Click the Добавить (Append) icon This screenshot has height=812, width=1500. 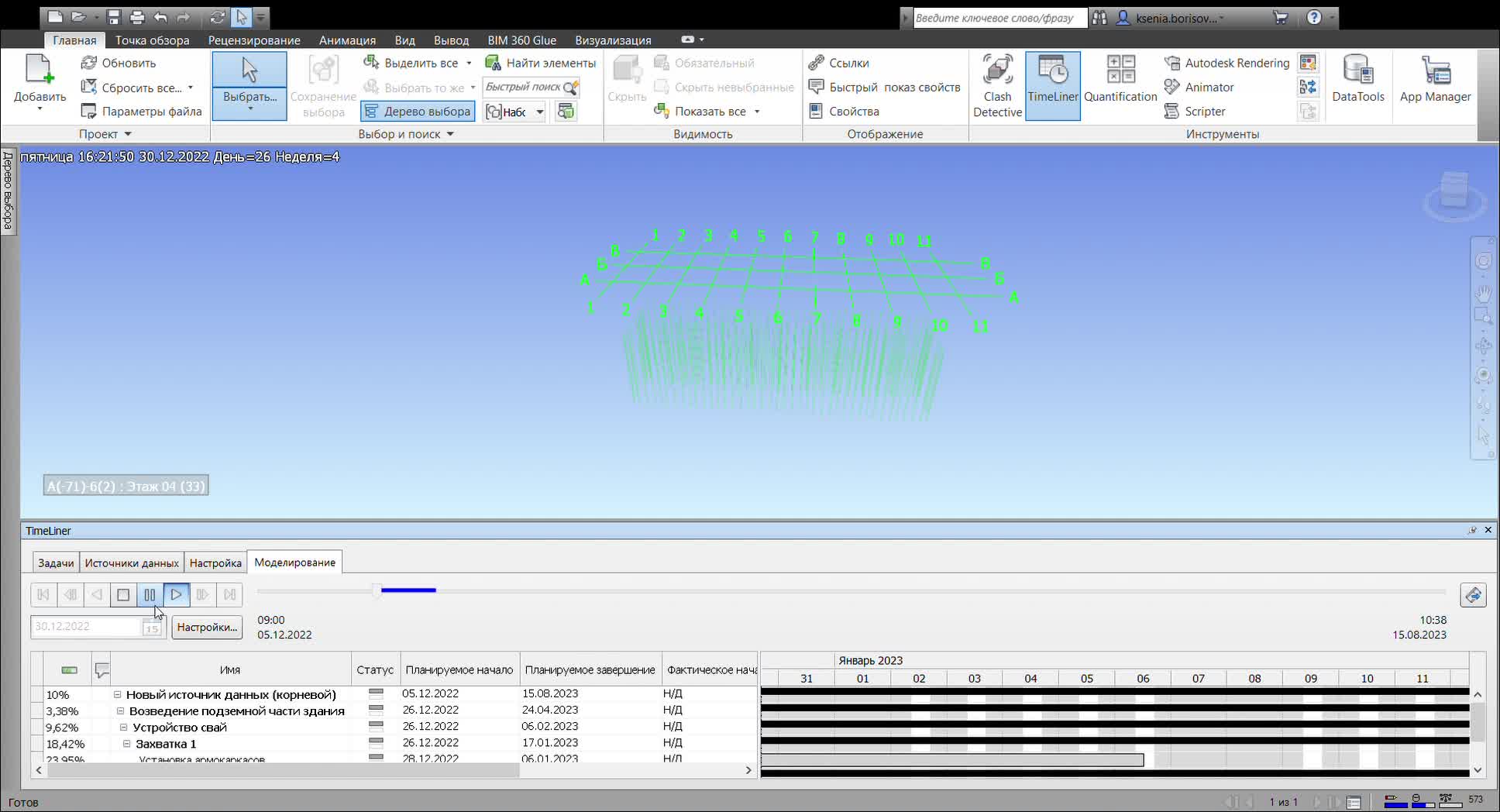pos(40,69)
